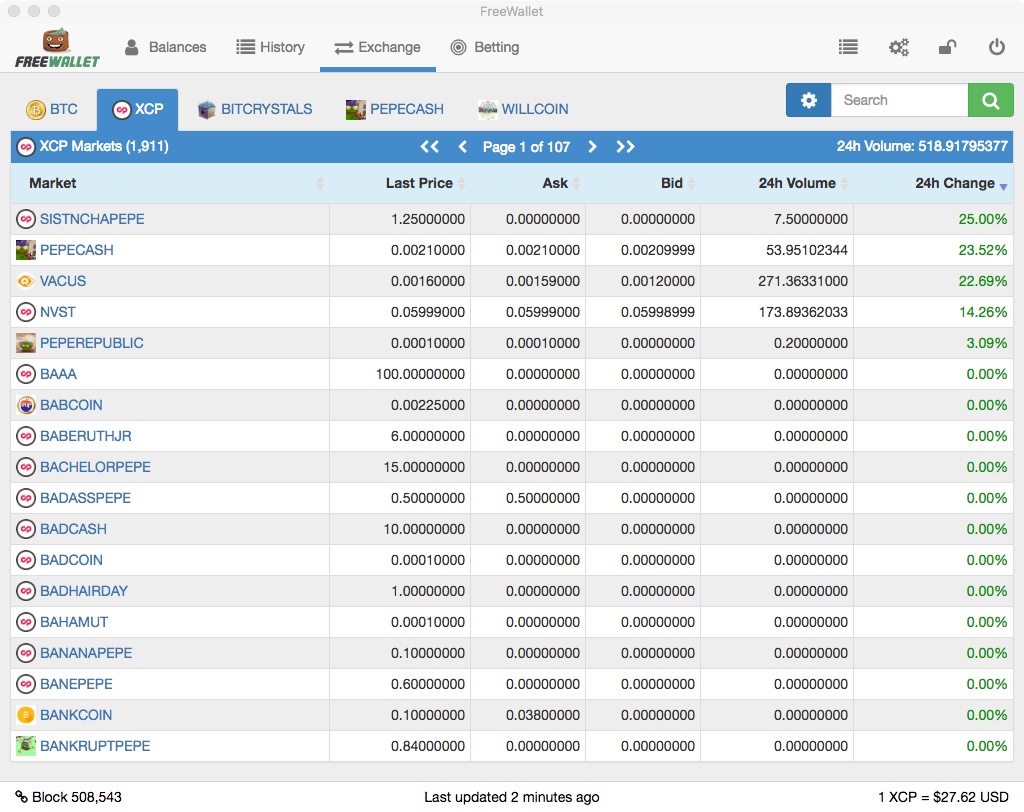The height and width of the screenshot is (812, 1024).
Task: Click the green search magnifier button
Action: (x=990, y=100)
